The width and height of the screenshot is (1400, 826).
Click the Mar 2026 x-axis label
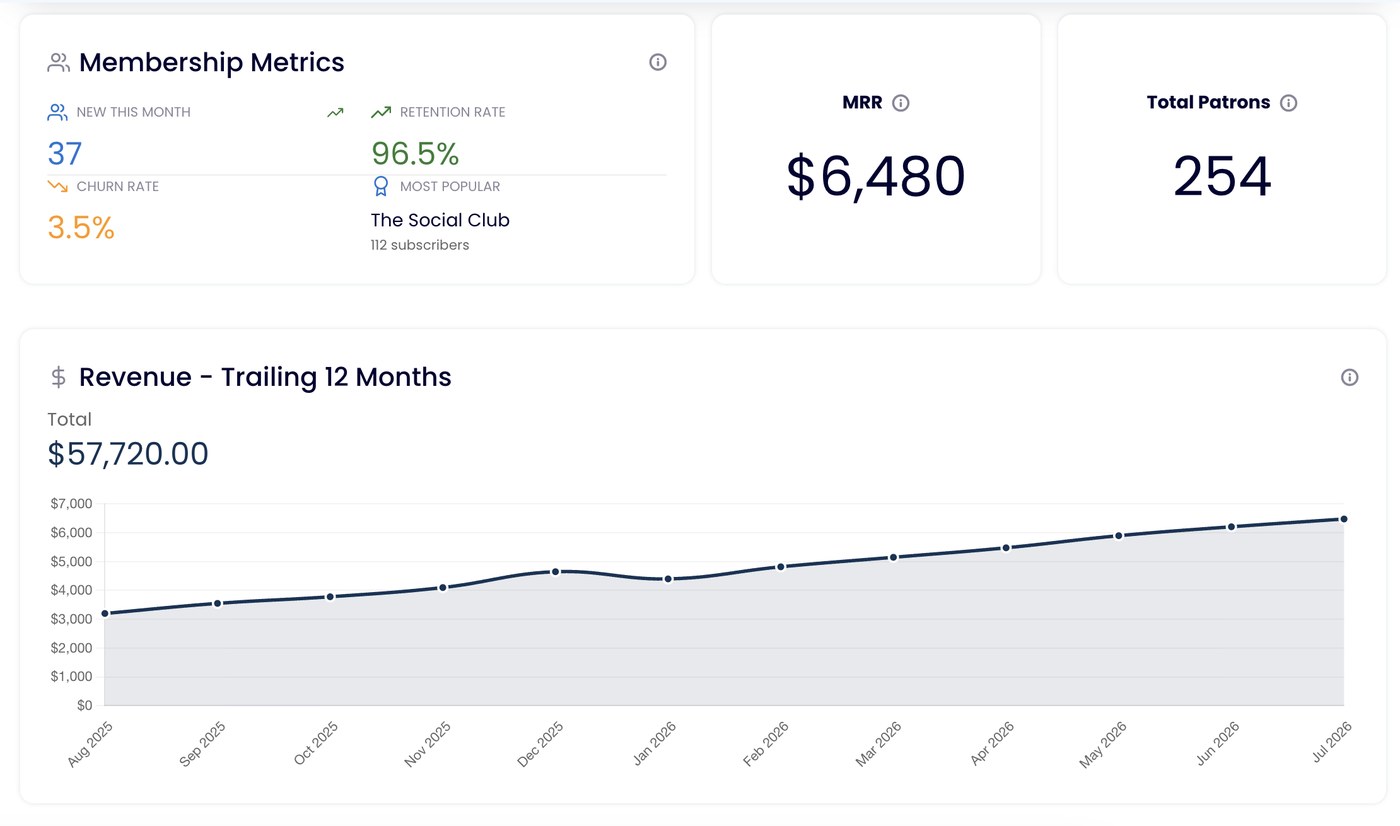[879, 744]
